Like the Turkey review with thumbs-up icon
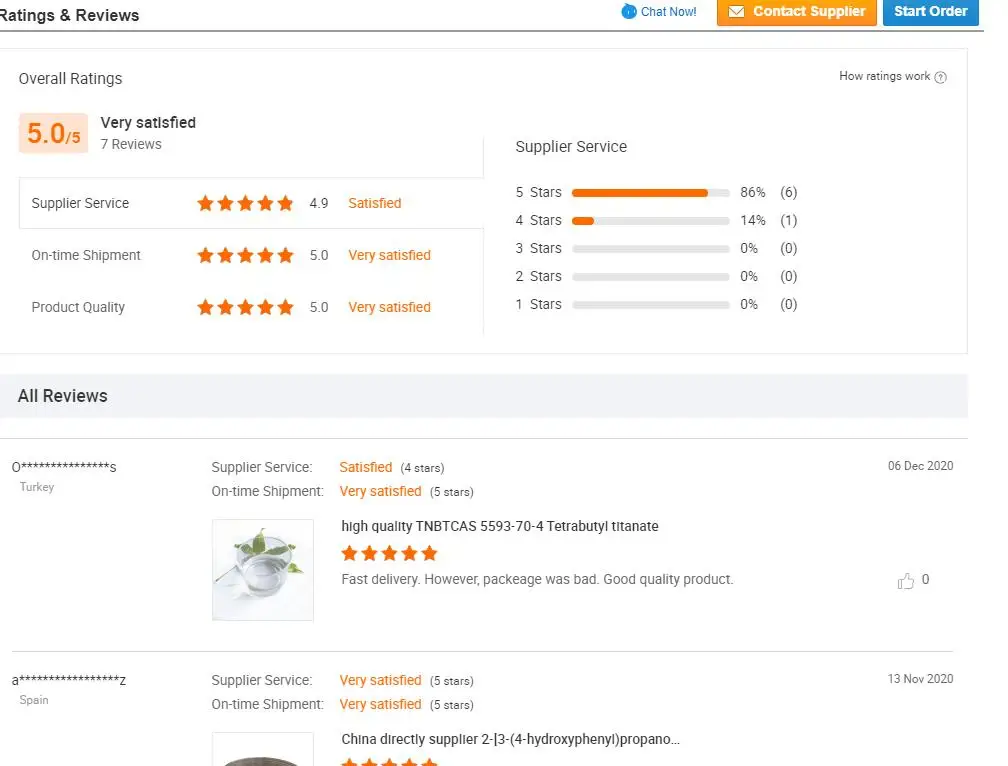Screen dimensions: 1008x766 click(906, 581)
